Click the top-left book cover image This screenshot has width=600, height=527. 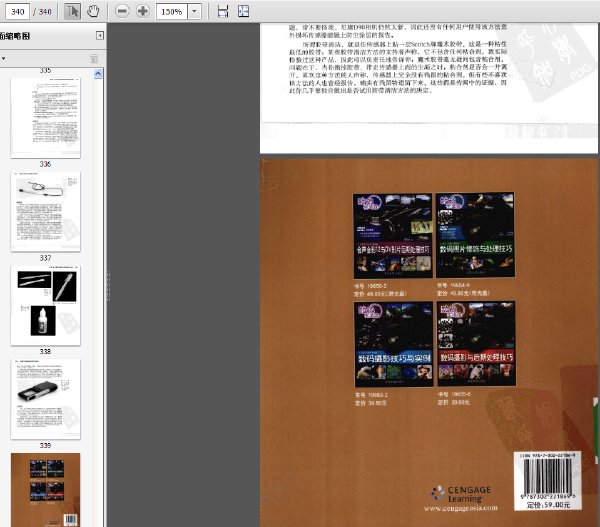(393, 235)
